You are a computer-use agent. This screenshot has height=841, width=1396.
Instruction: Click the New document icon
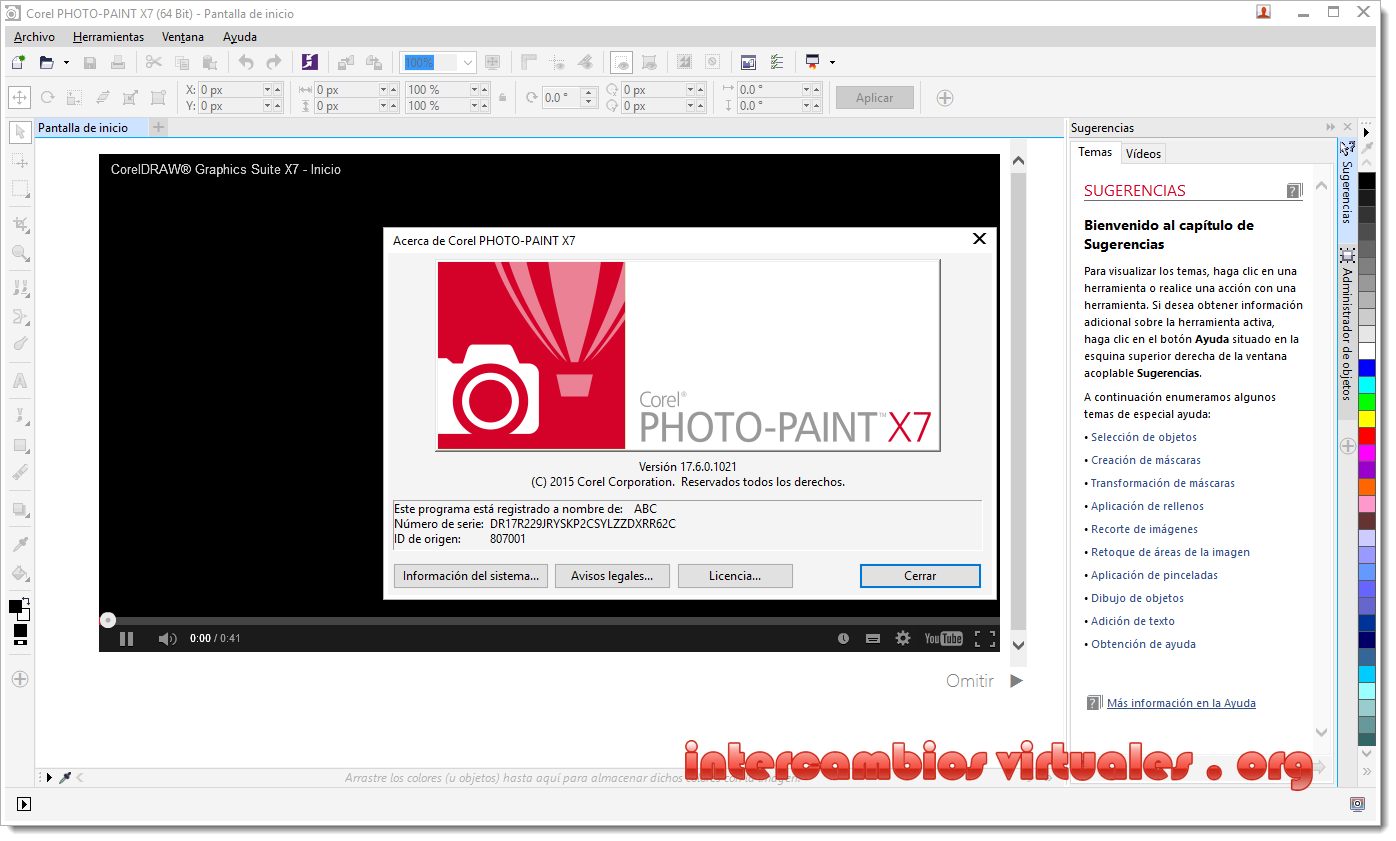(18, 62)
